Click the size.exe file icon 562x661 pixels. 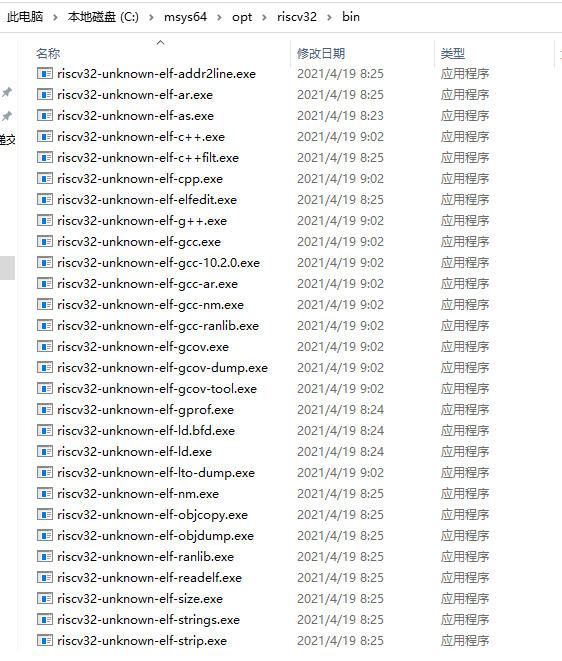pos(45,599)
